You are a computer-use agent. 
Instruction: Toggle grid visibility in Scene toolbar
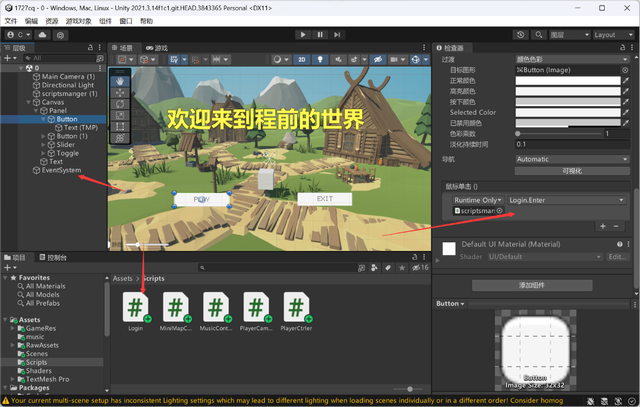[174, 60]
